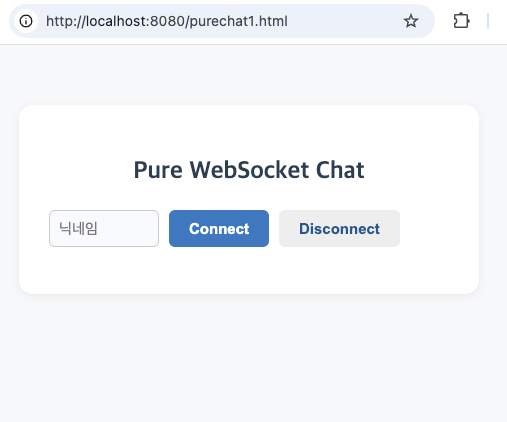Open the site information icon

point(26,21)
